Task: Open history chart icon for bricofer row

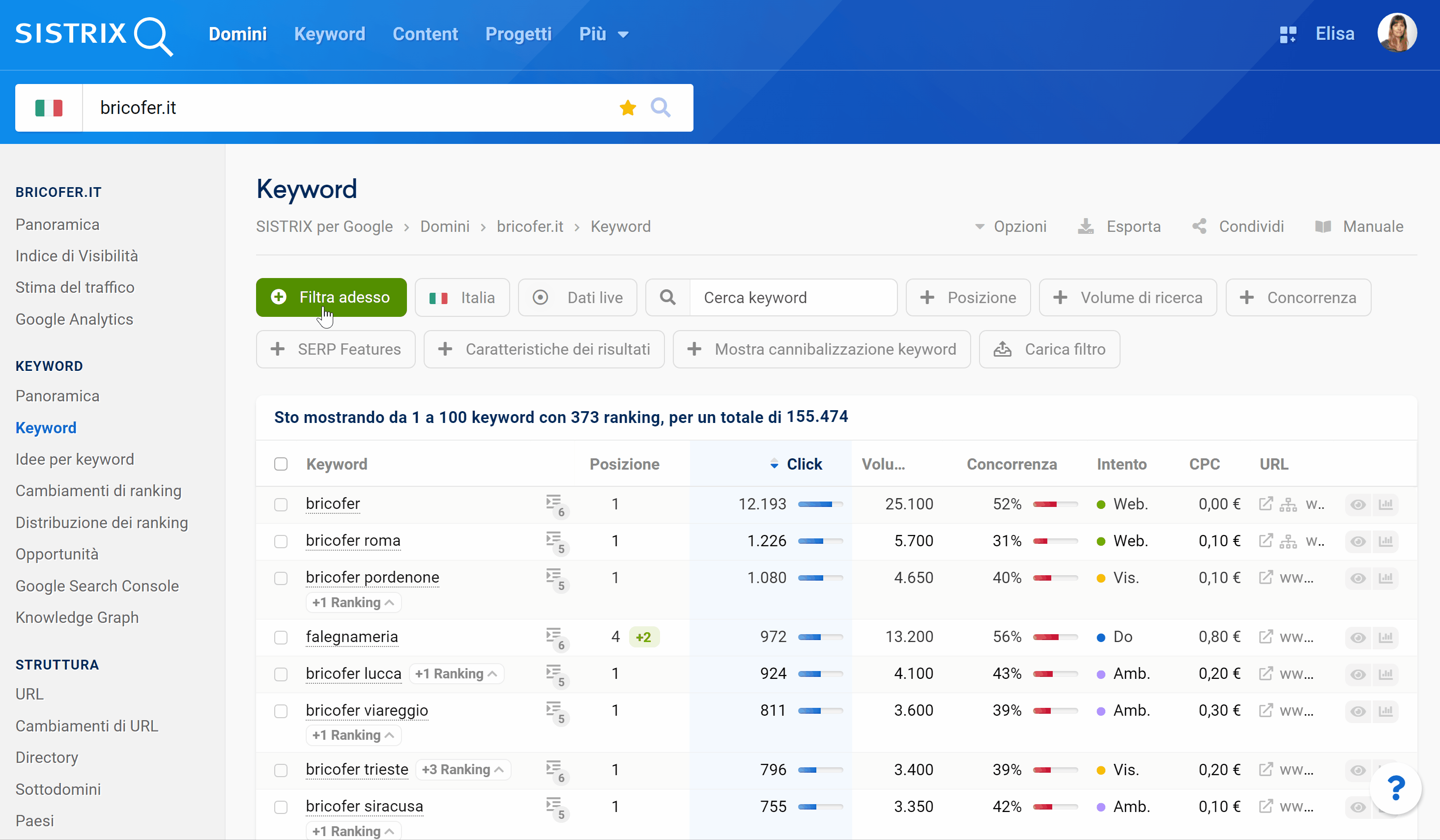Action: coord(1385,504)
